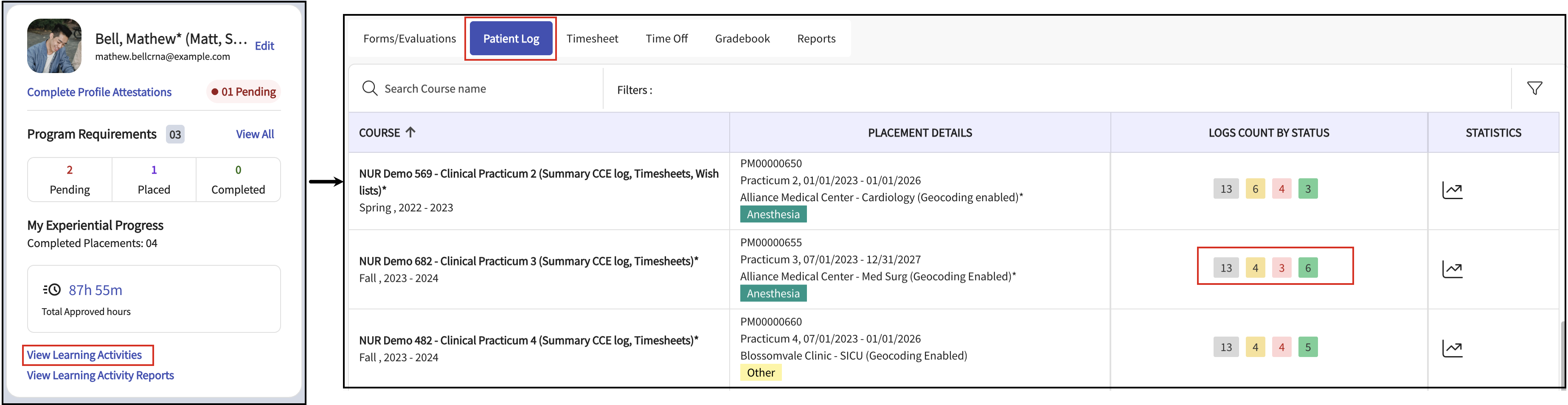Click green count 6 for NUR Demo 682
Screen dimensions: 1568x405
[x=1307, y=268]
